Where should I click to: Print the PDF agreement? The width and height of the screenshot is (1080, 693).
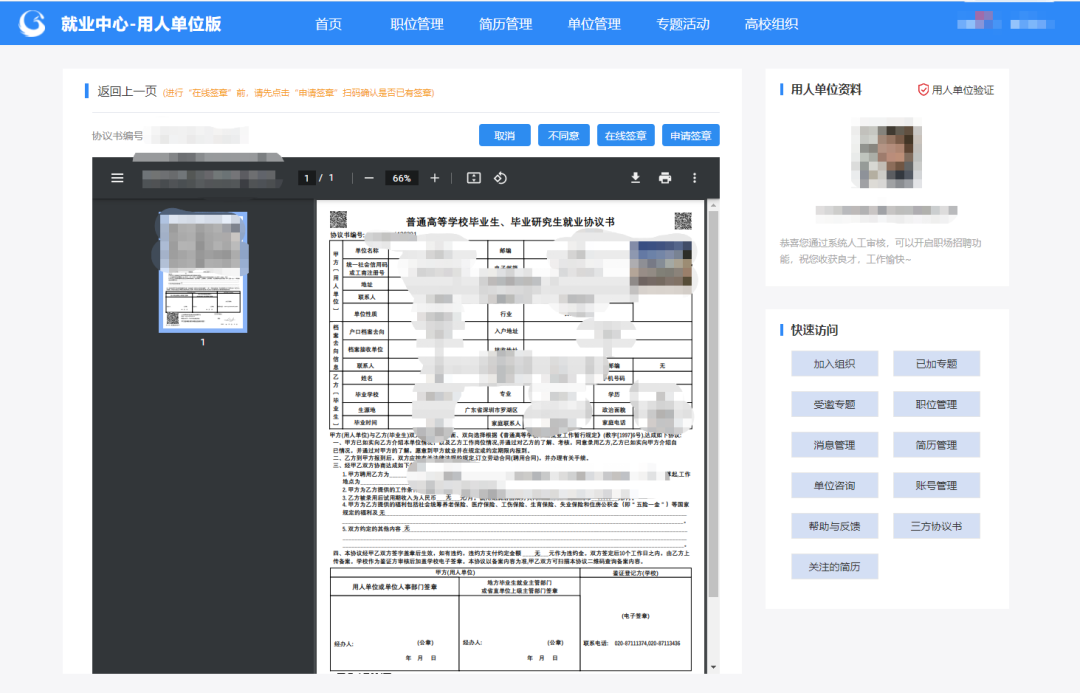coord(665,178)
